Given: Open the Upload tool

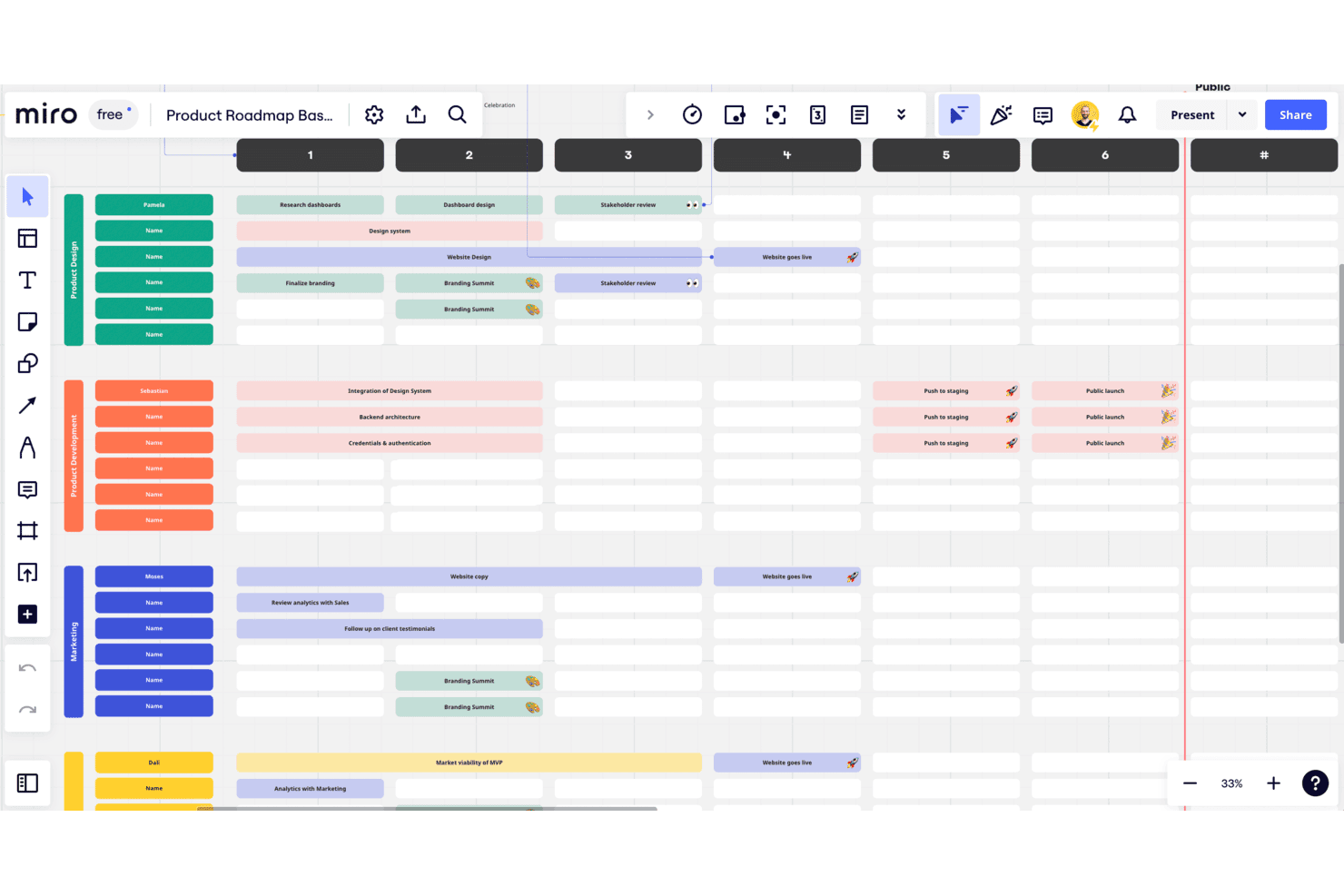Looking at the screenshot, I should [x=27, y=573].
